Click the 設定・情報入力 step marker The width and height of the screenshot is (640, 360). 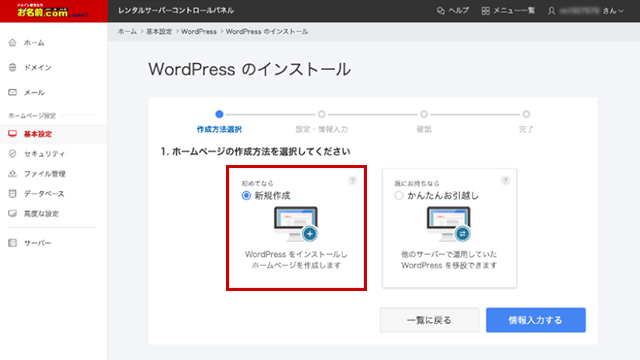322,114
